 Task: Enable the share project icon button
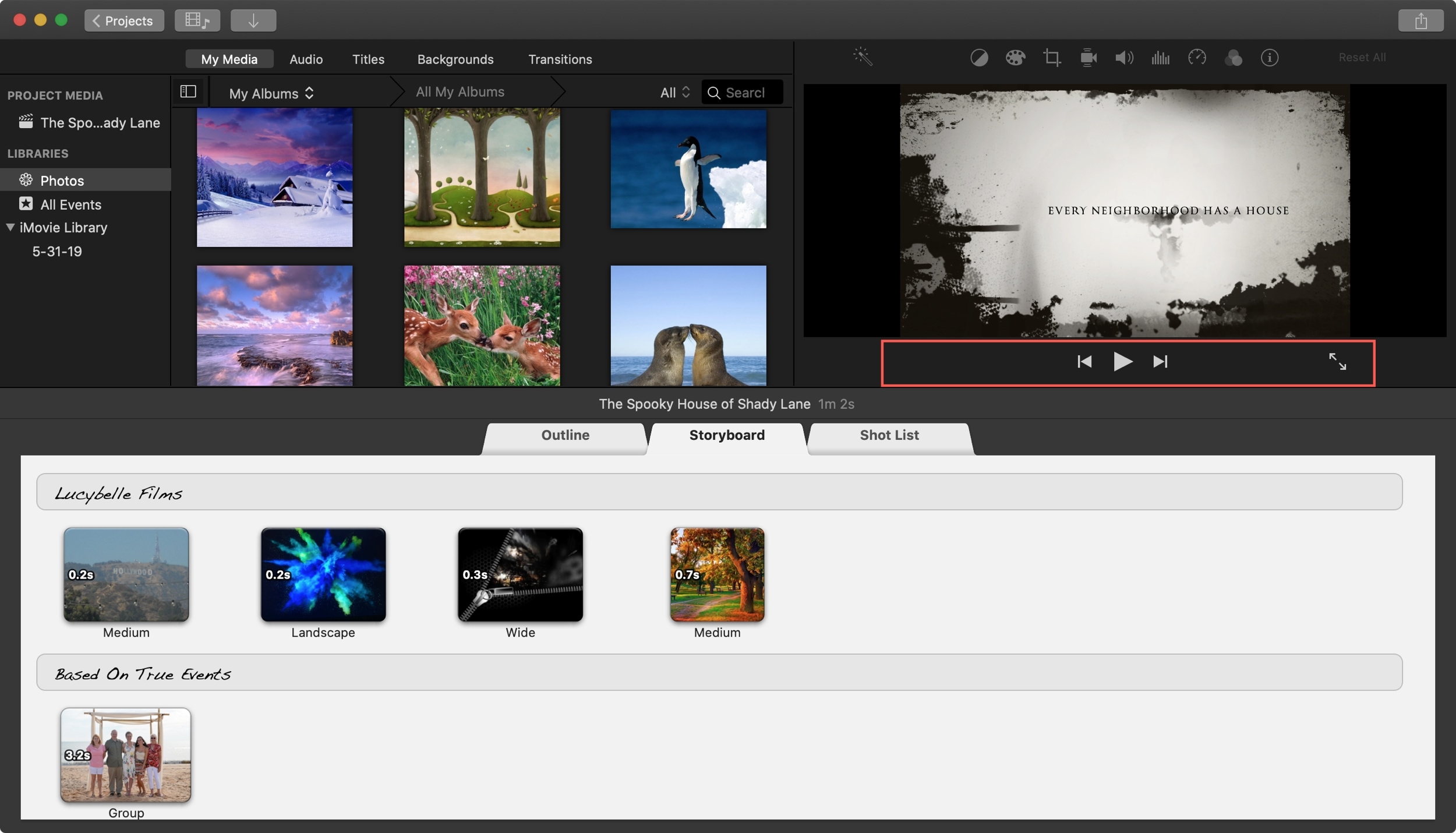(x=1421, y=20)
